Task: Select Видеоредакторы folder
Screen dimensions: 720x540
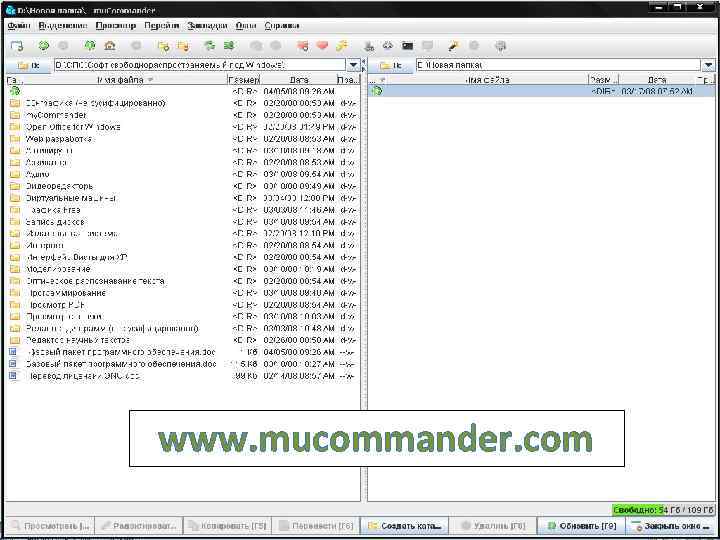Action: point(183,186)
